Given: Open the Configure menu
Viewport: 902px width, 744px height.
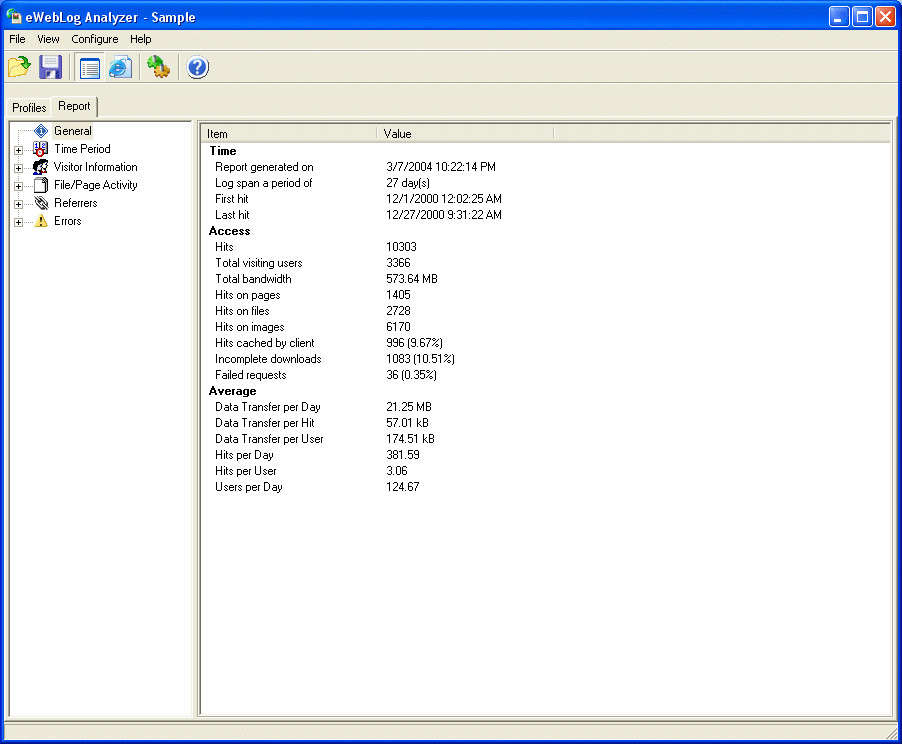Looking at the screenshot, I should click(x=95, y=39).
